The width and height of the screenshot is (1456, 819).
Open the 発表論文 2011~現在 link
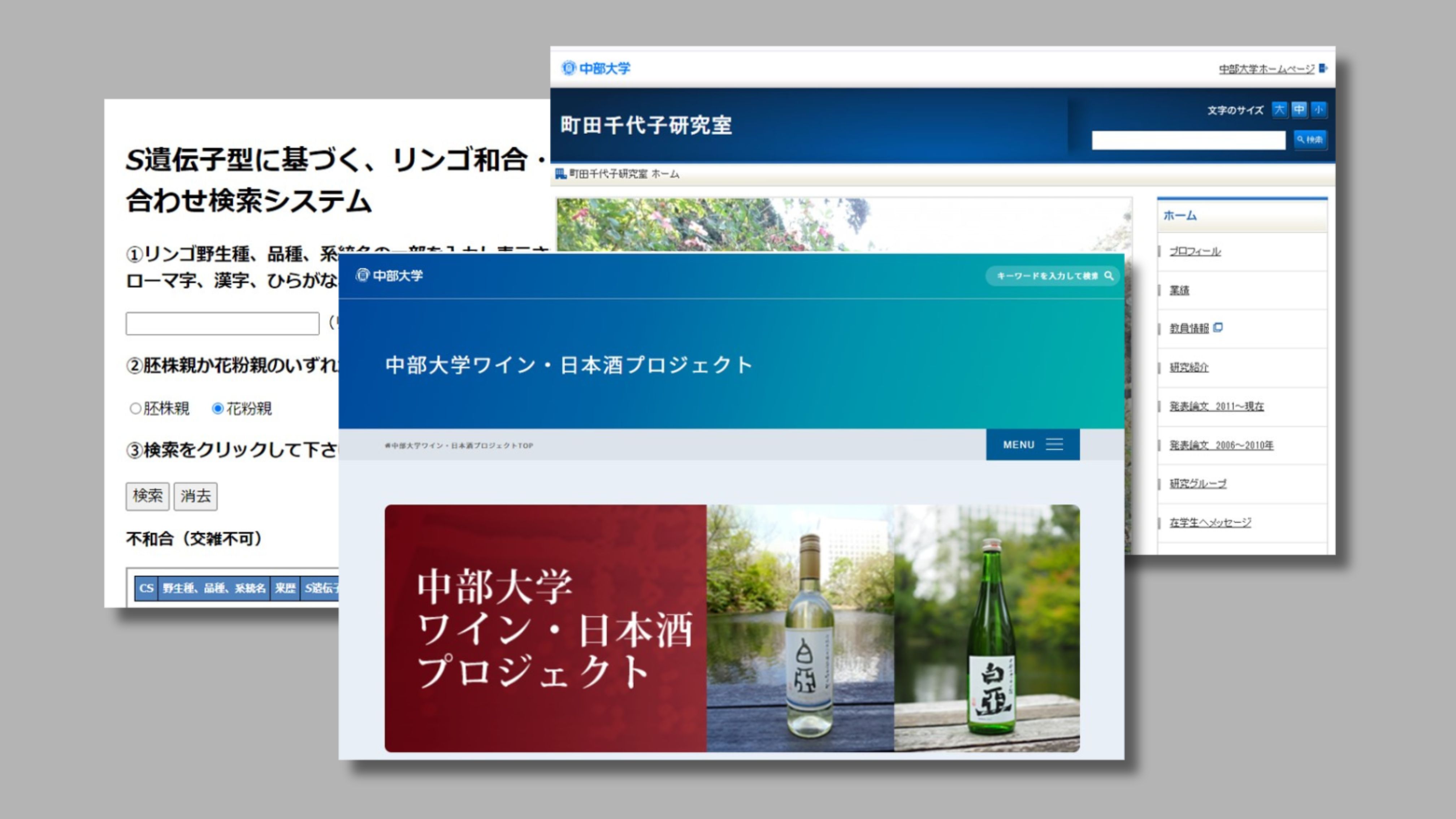[x=1216, y=406]
